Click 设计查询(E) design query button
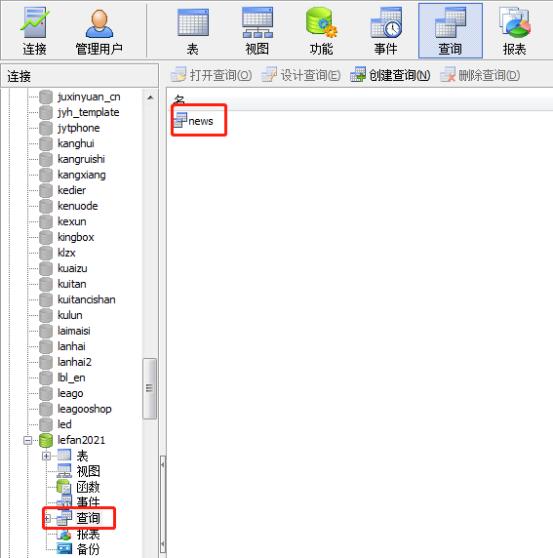This screenshot has height=558, width=553. coord(301,75)
